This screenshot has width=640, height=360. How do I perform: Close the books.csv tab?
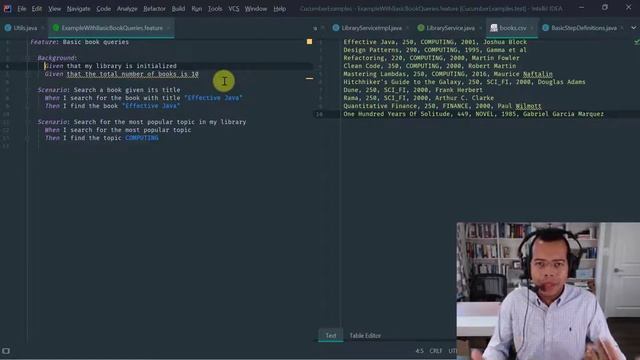(x=532, y=28)
